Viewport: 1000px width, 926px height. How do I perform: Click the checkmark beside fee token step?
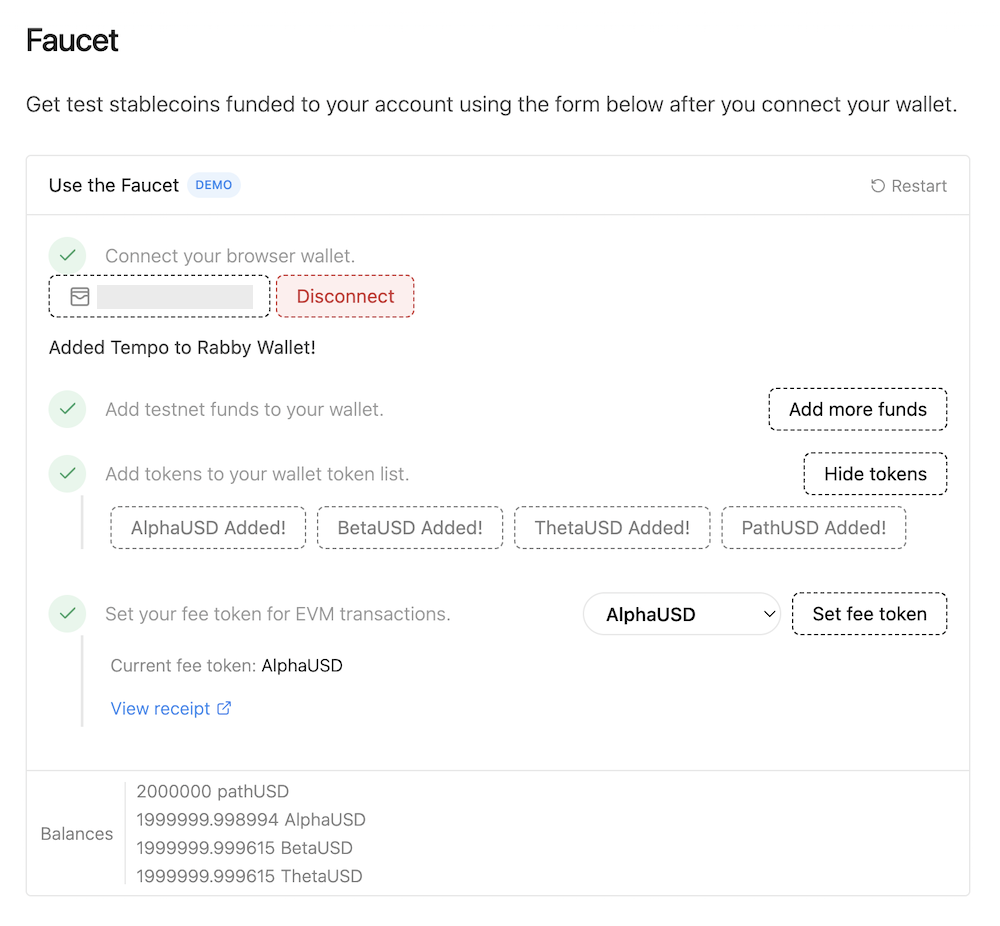[67, 613]
